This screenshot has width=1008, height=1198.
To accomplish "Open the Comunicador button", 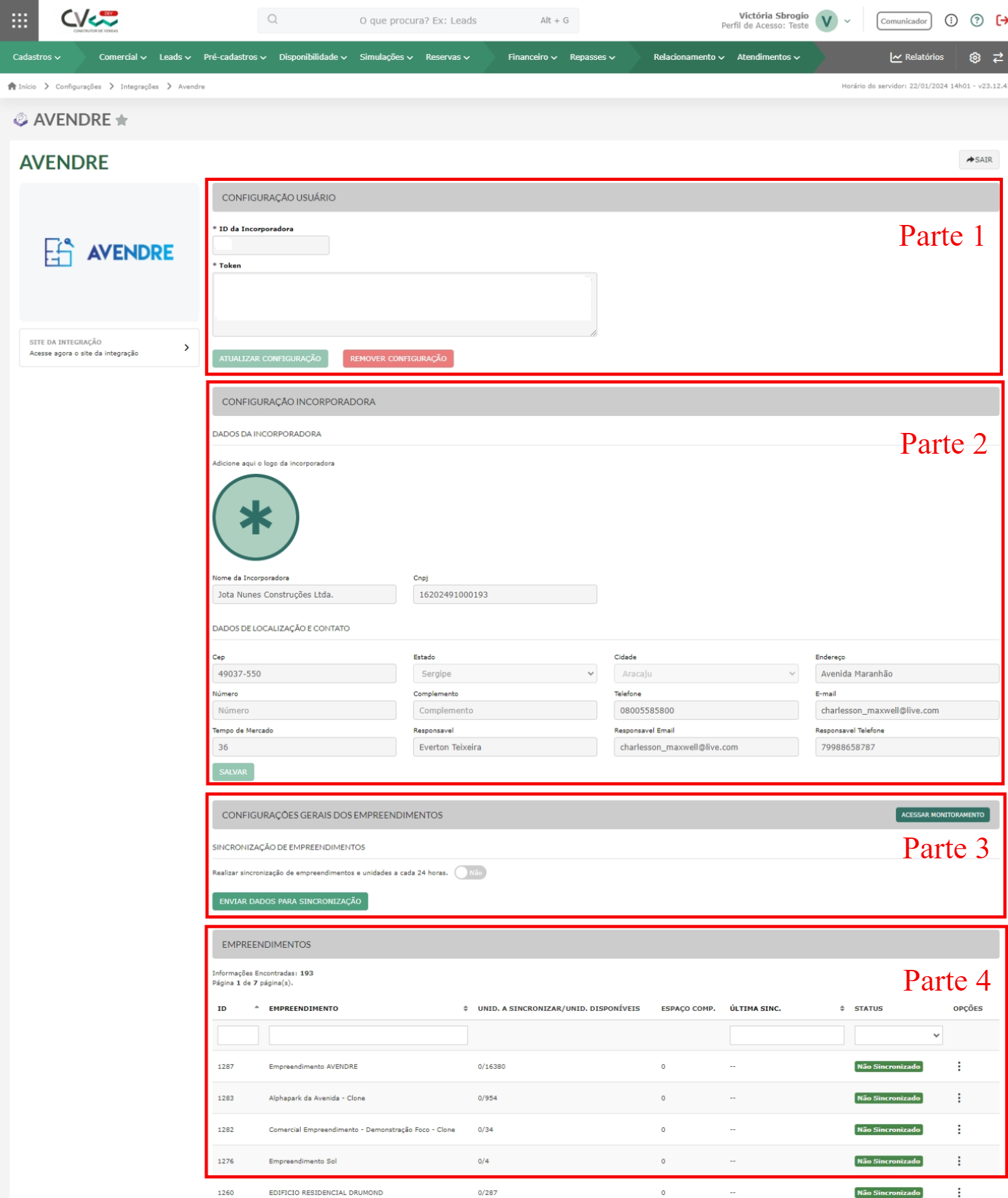I will point(903,21).
